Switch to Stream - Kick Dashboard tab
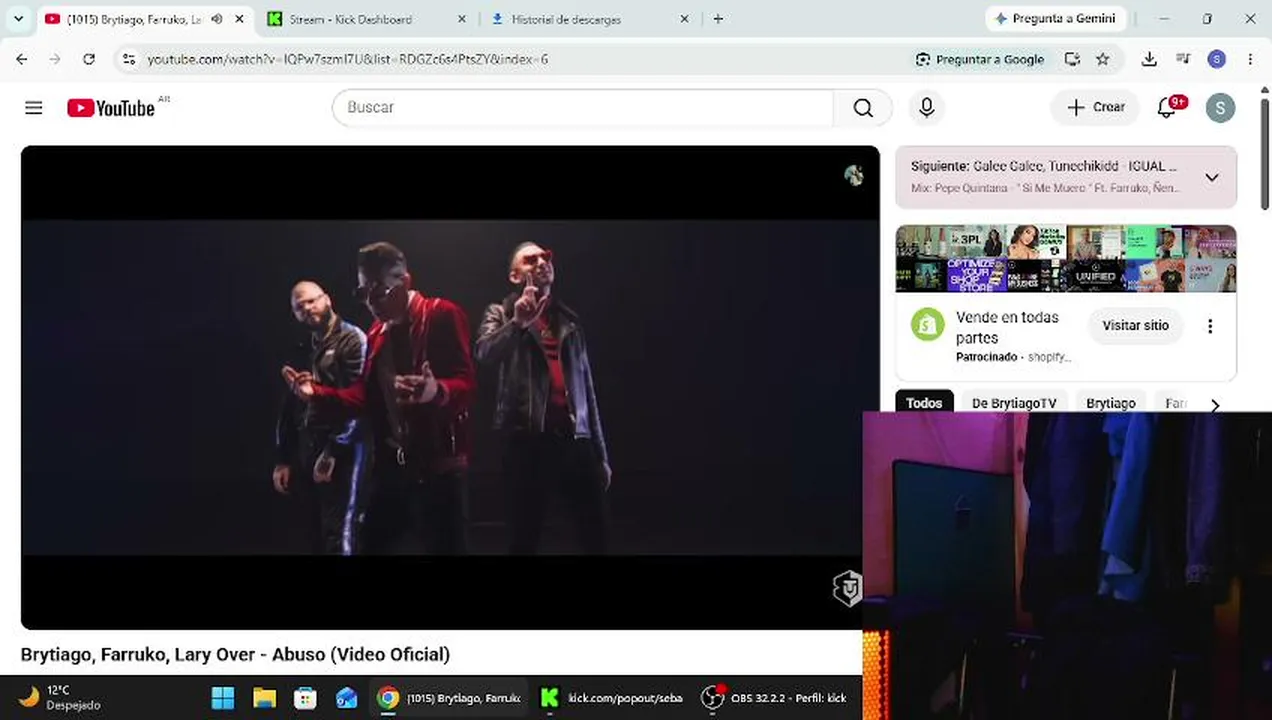Image resolution: width=1272 pixels, height=720 pixels. coord(350,19)
